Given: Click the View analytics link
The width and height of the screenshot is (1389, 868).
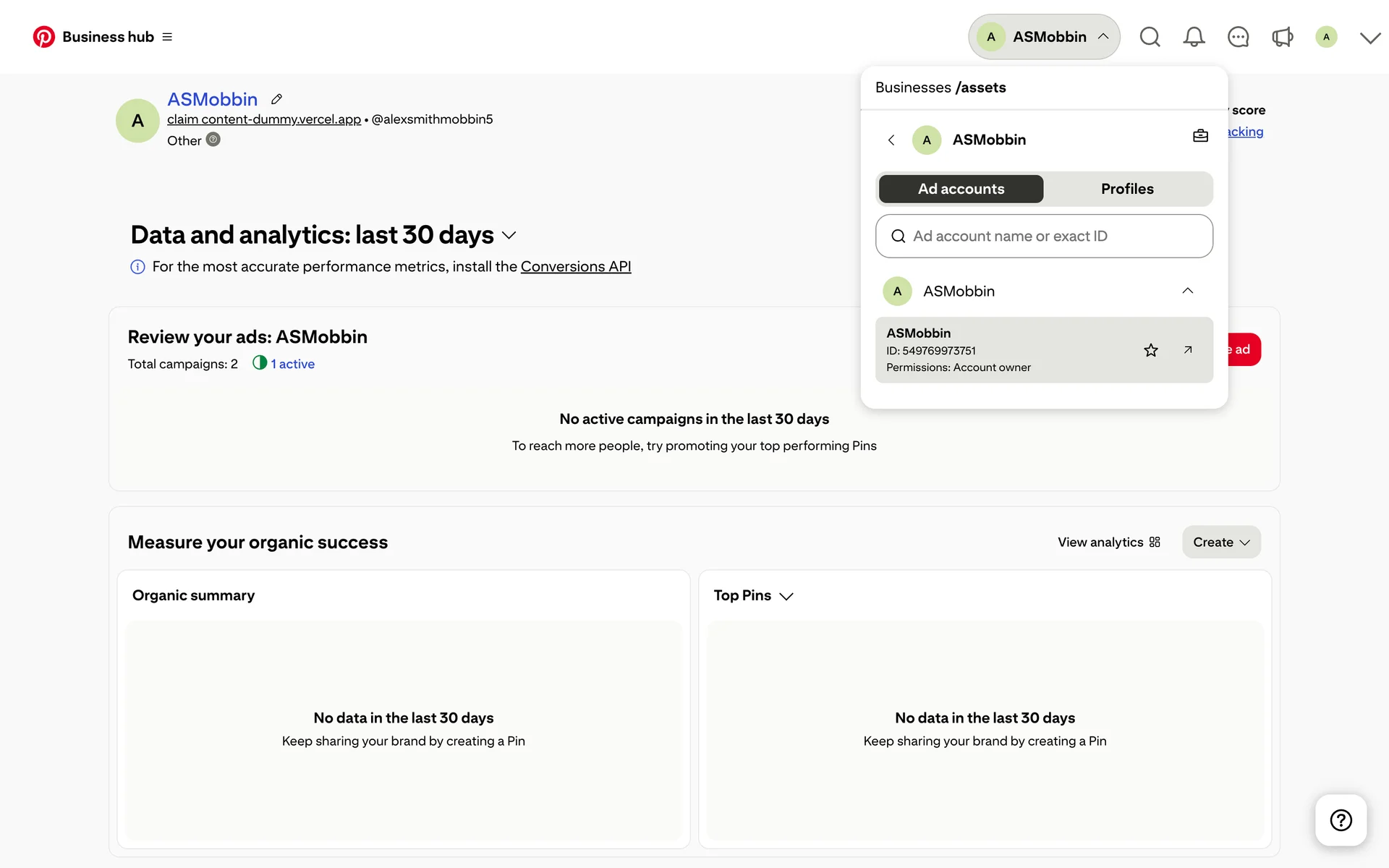Looking at the screenshot, I should click(1108, 542).
